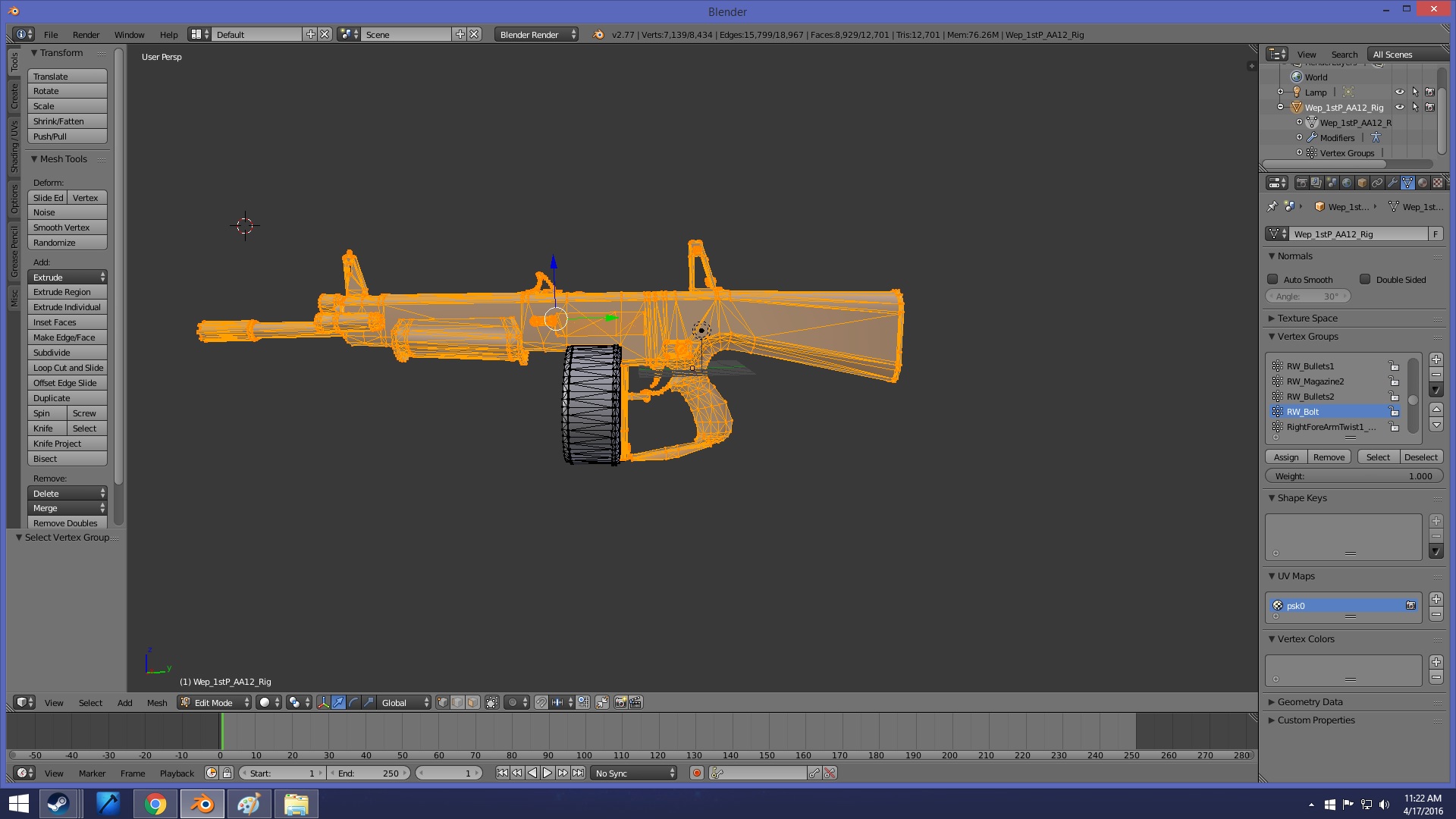Hide Wep_1stP_AA12_Rig using eye icon
The height and width of the screenshot is (819, 1456).
pos(1400,107)
